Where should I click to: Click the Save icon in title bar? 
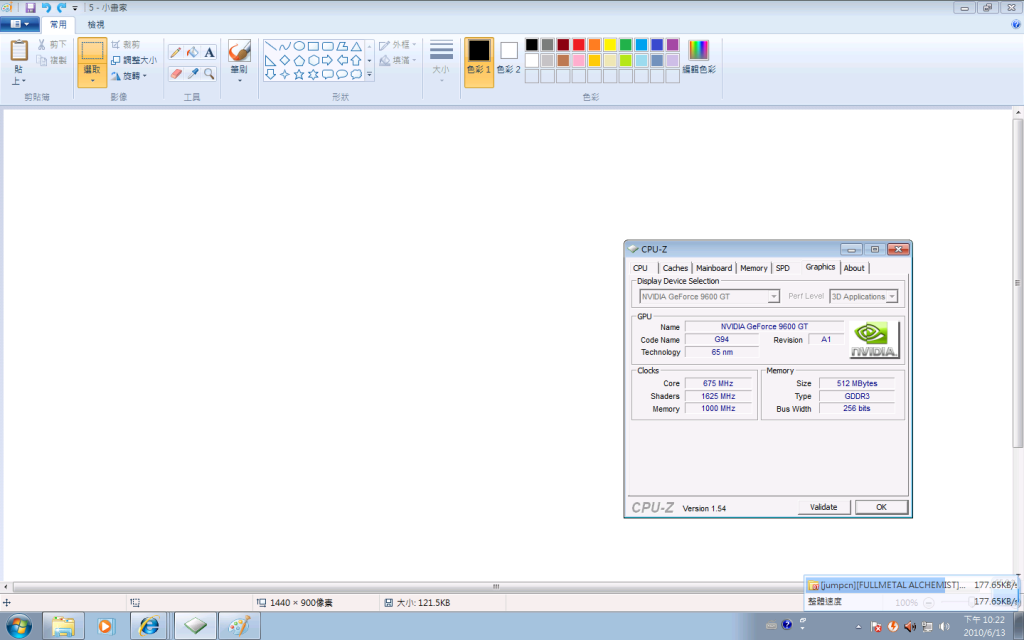pos(30,8)
